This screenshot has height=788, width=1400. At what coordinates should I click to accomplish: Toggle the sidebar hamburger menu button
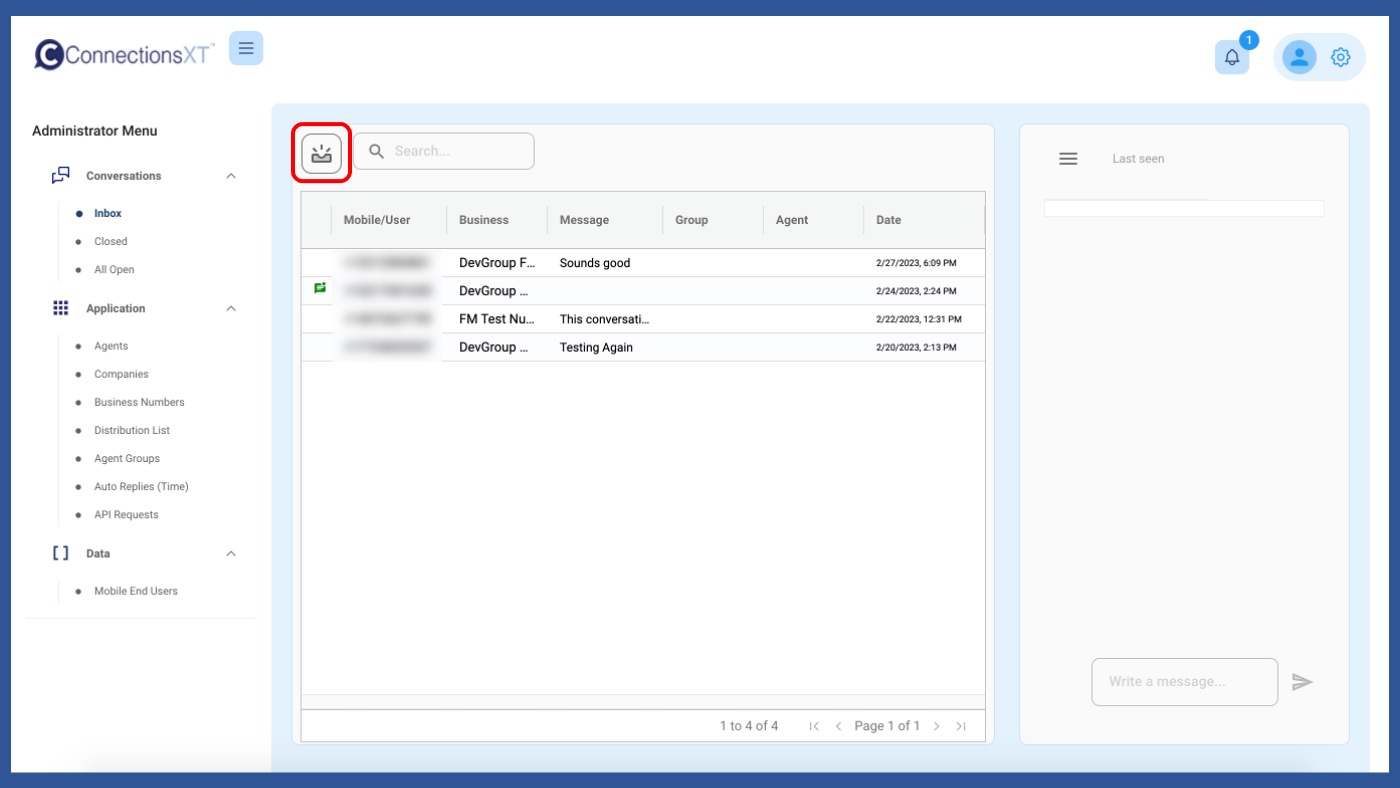click(246, 48)
